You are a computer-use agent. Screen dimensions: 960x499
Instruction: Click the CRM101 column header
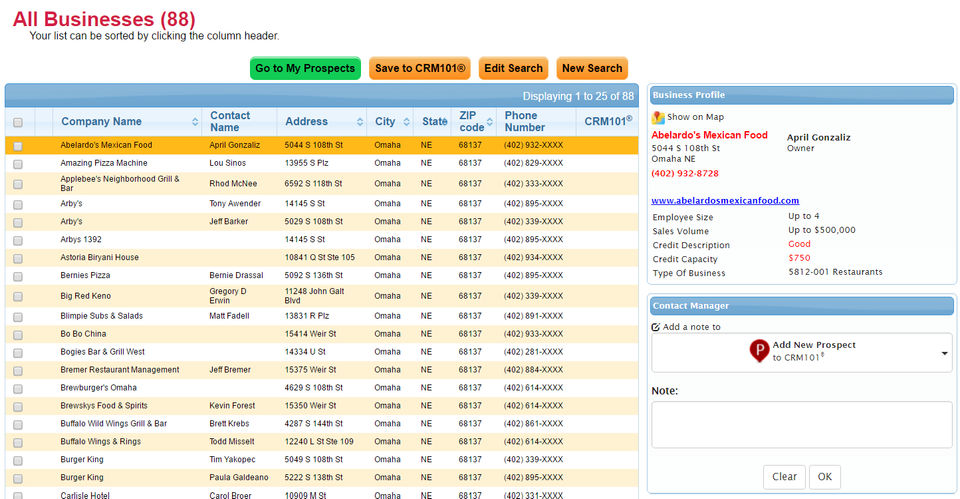(608, 121)
